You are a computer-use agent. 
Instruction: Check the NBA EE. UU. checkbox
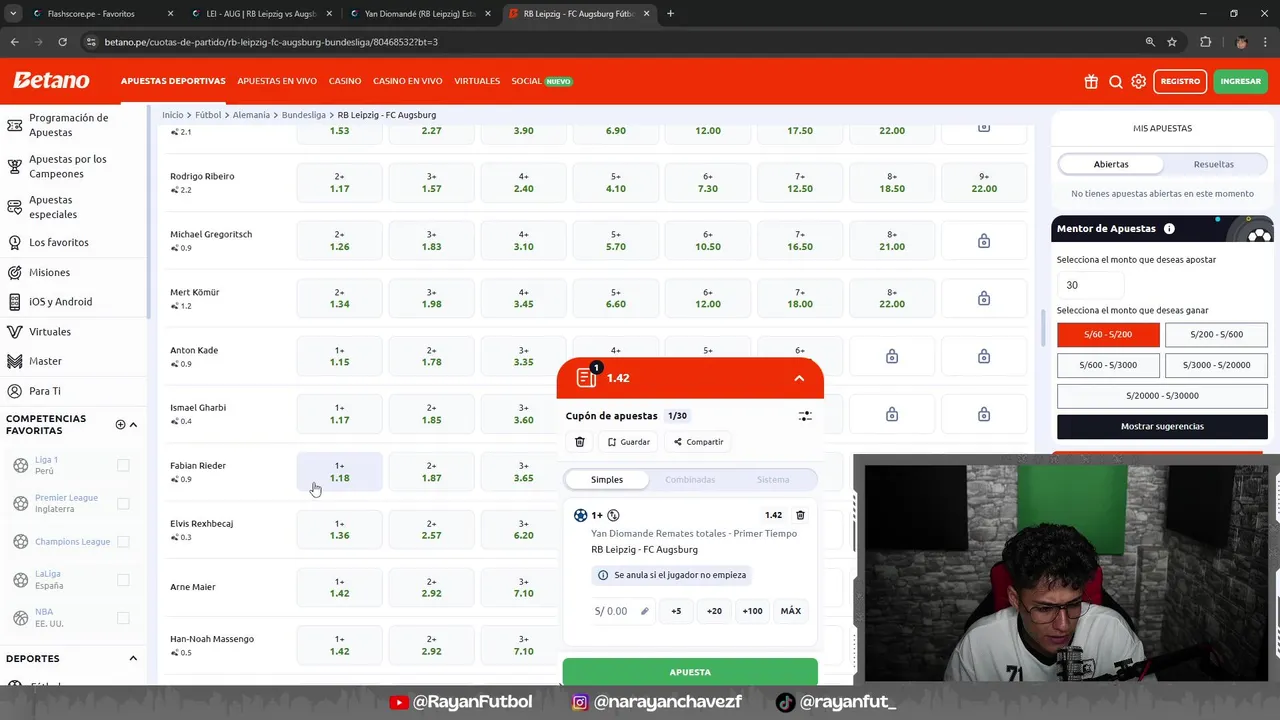(123, 618)
